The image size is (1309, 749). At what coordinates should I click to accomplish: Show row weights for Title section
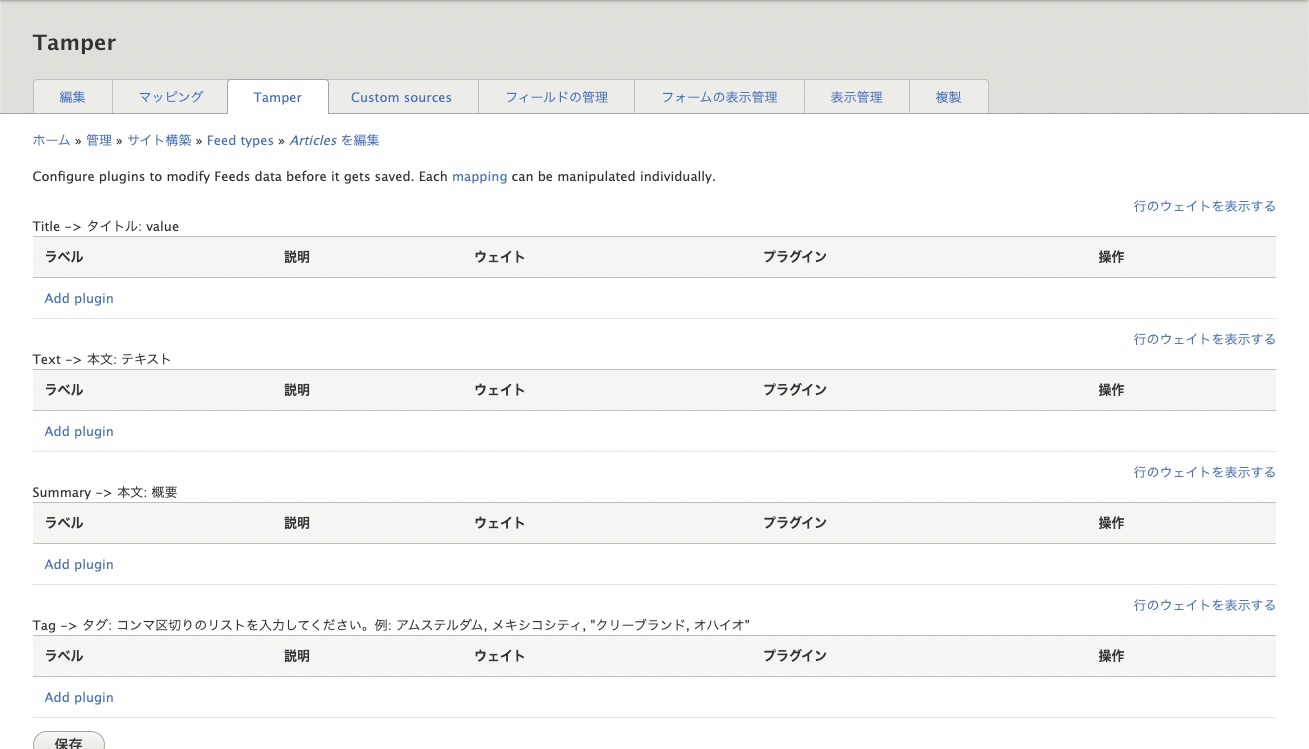1205,206
